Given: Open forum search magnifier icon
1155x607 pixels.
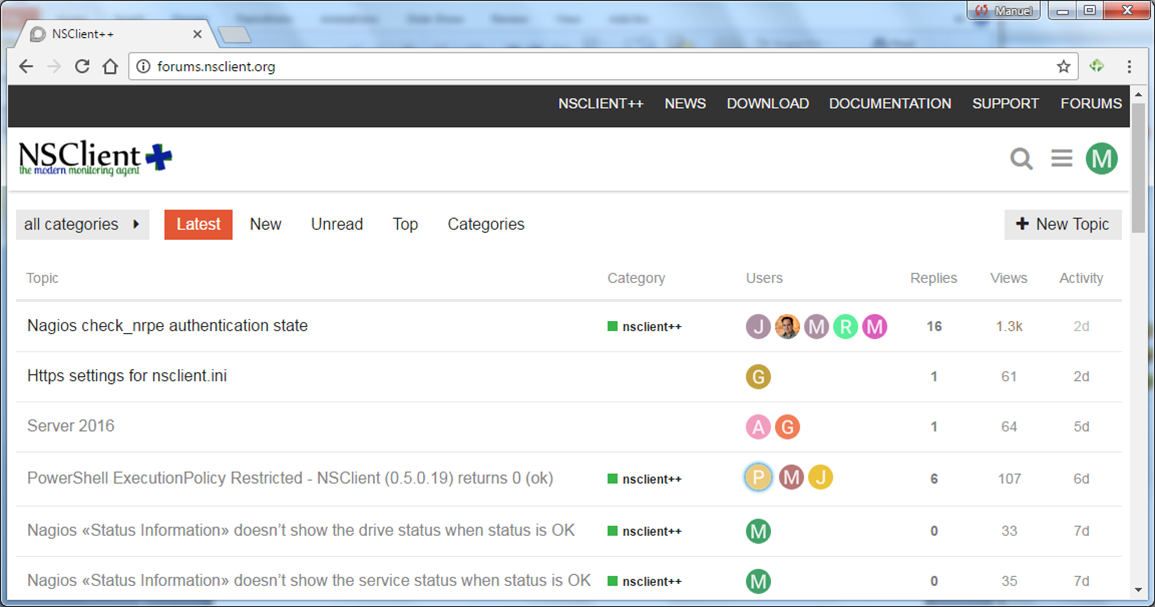Looking at the screenshot, I should click(1021, 158).
